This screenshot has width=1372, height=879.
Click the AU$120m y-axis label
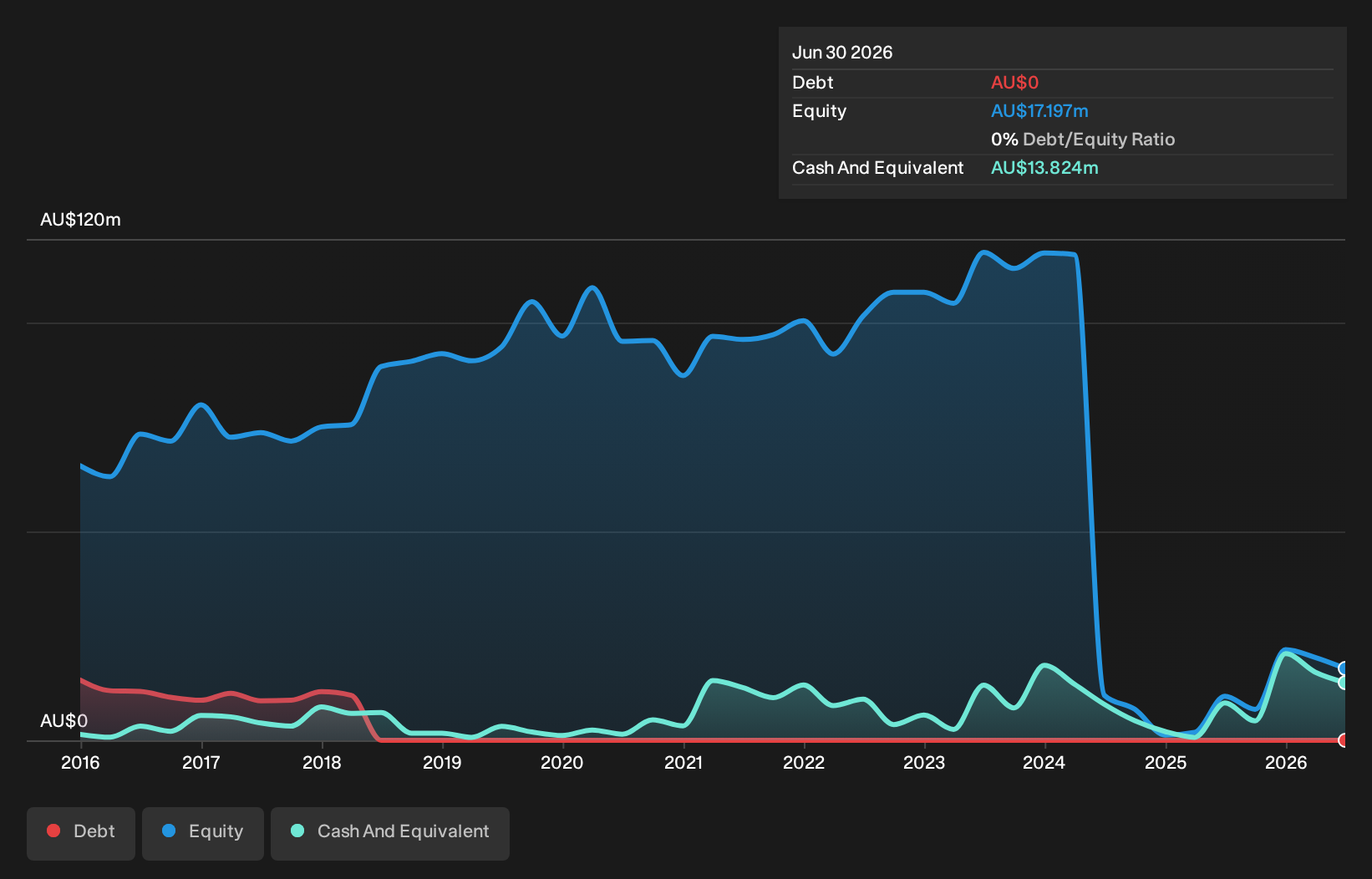pos(80,220)
